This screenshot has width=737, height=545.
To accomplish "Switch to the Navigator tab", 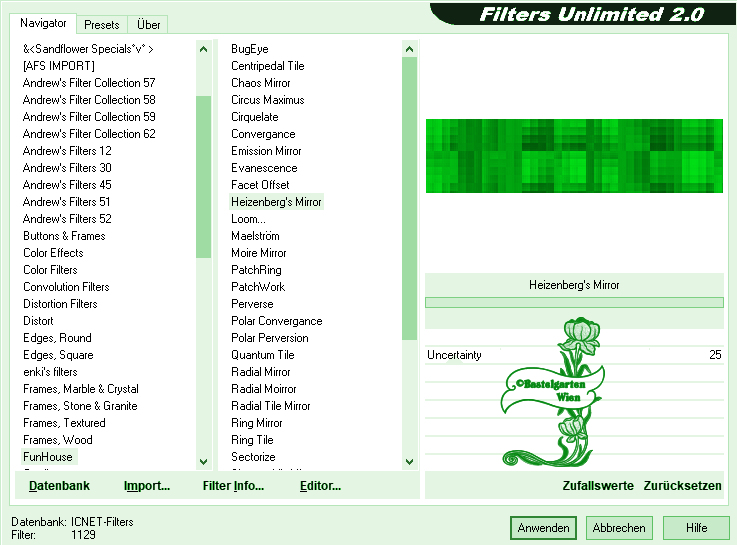I will tap(43, 23).
